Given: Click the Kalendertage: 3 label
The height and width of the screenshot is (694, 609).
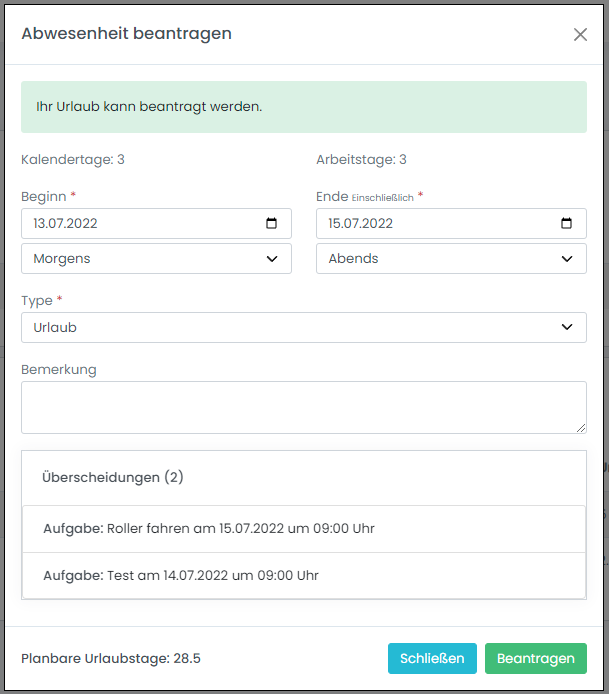Looking at the screenshot, I should tap(73, 159).
